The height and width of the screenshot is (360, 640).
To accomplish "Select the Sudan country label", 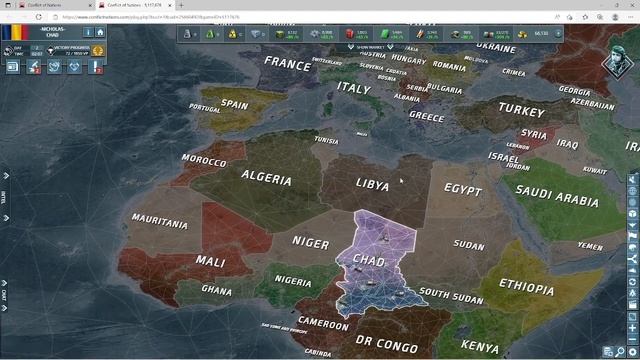I will (x=469, y=245).
